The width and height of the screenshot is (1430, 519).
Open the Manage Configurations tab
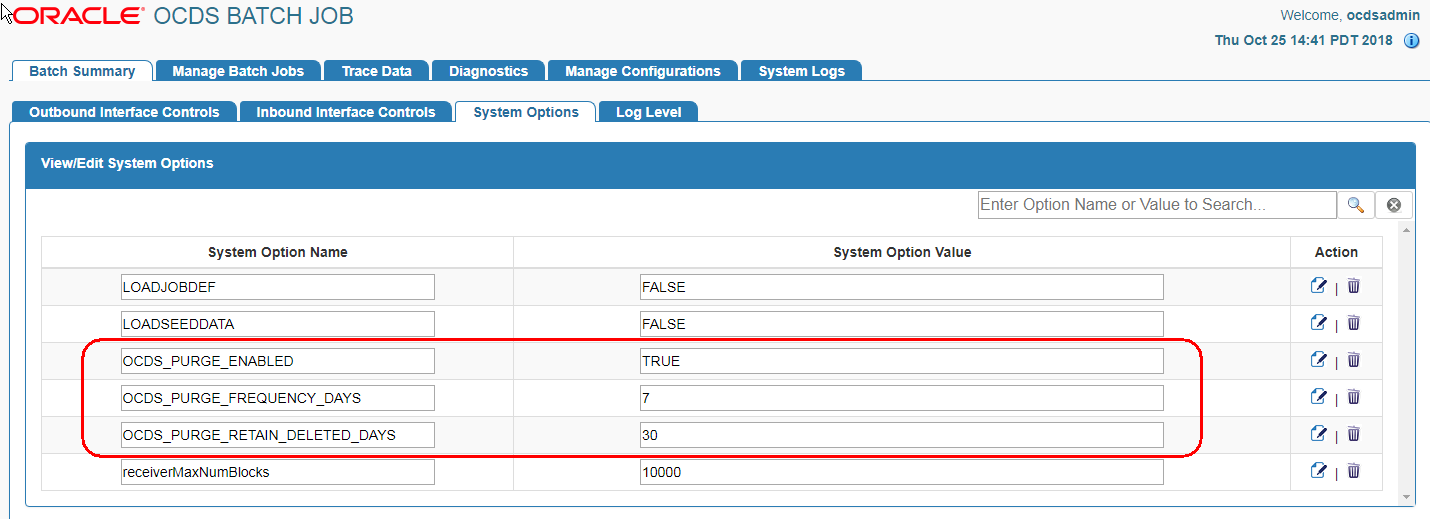[643, 71]
